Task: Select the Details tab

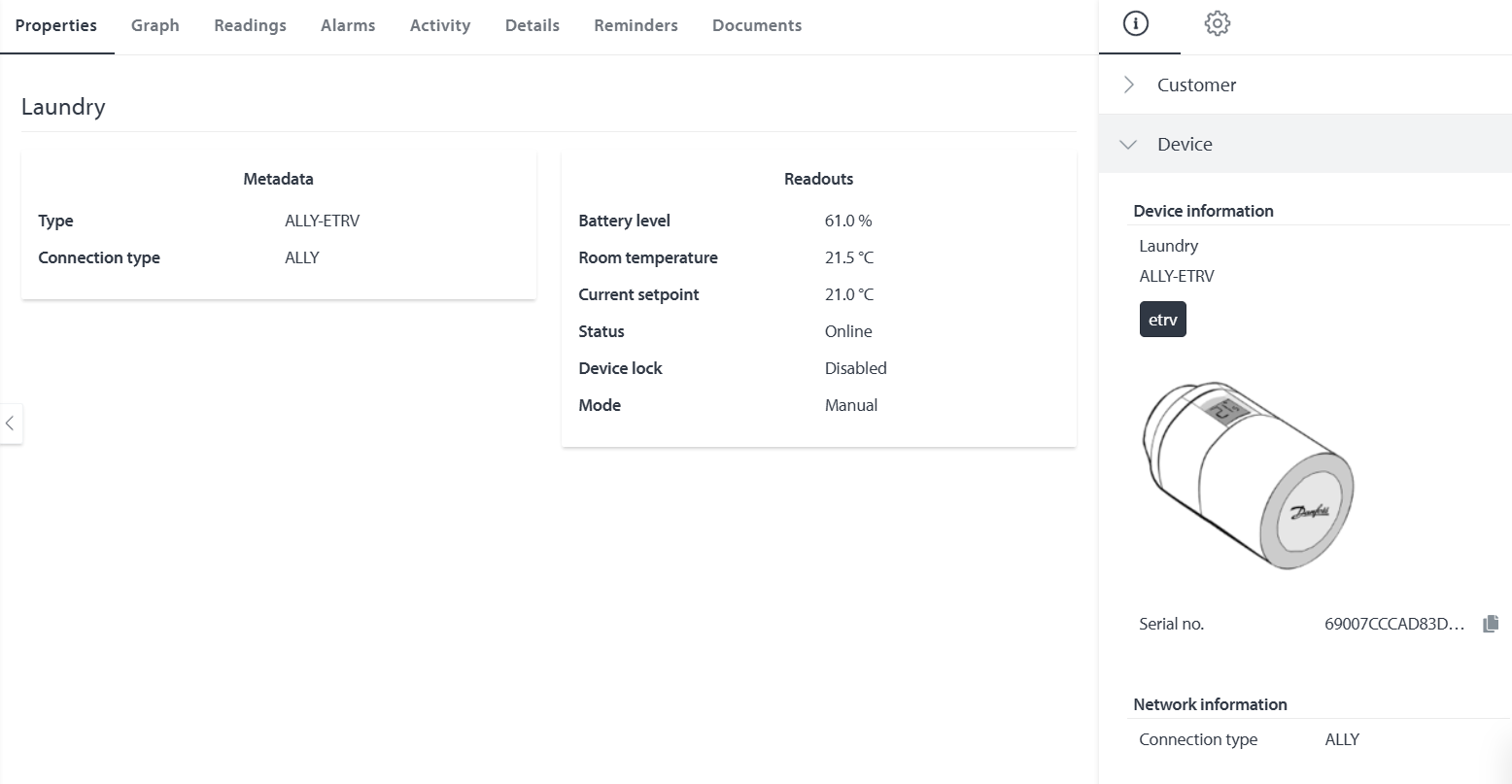Action: click(x=532, y=25)
